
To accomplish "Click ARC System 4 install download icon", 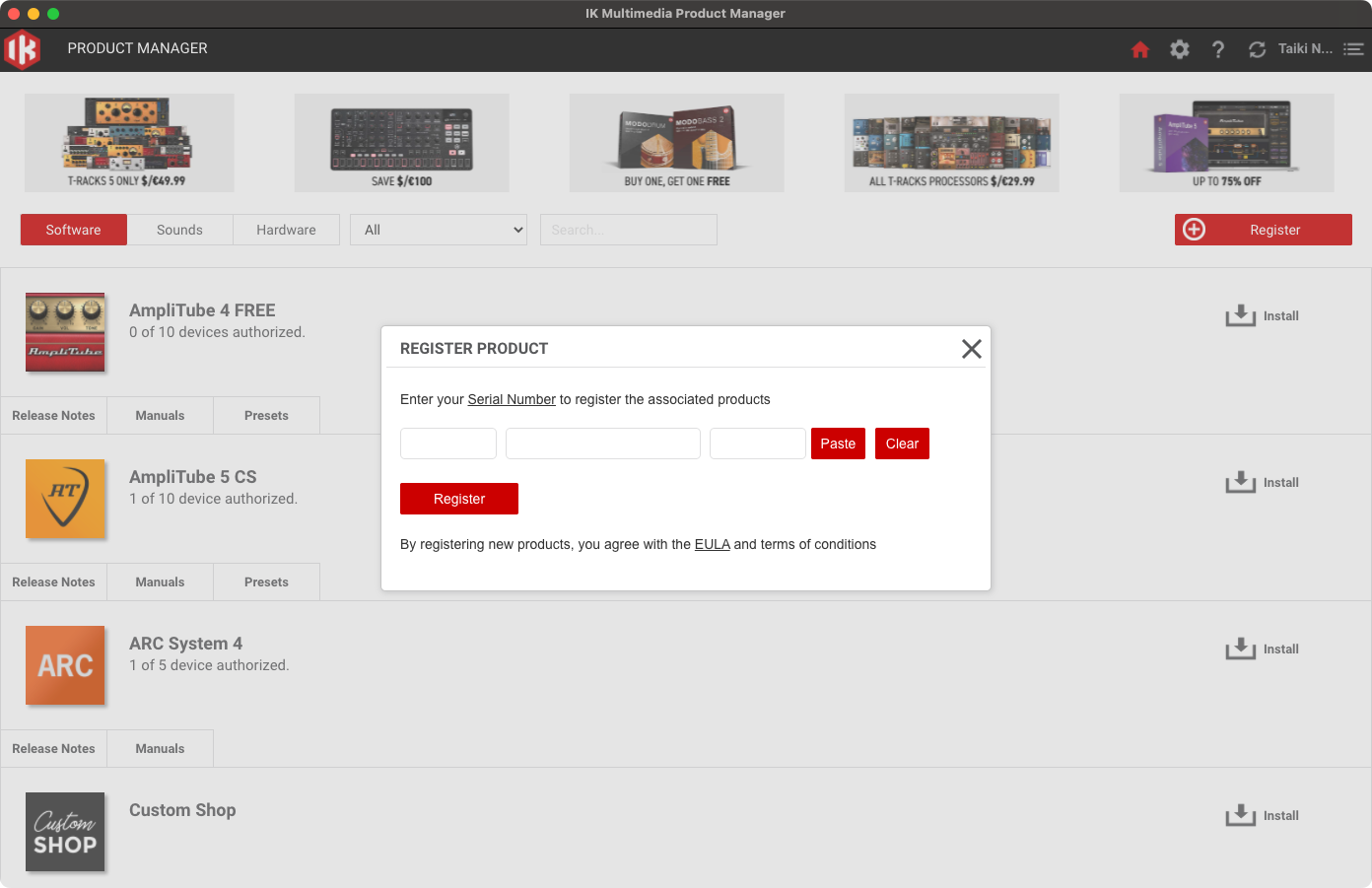I will 1241,649.
